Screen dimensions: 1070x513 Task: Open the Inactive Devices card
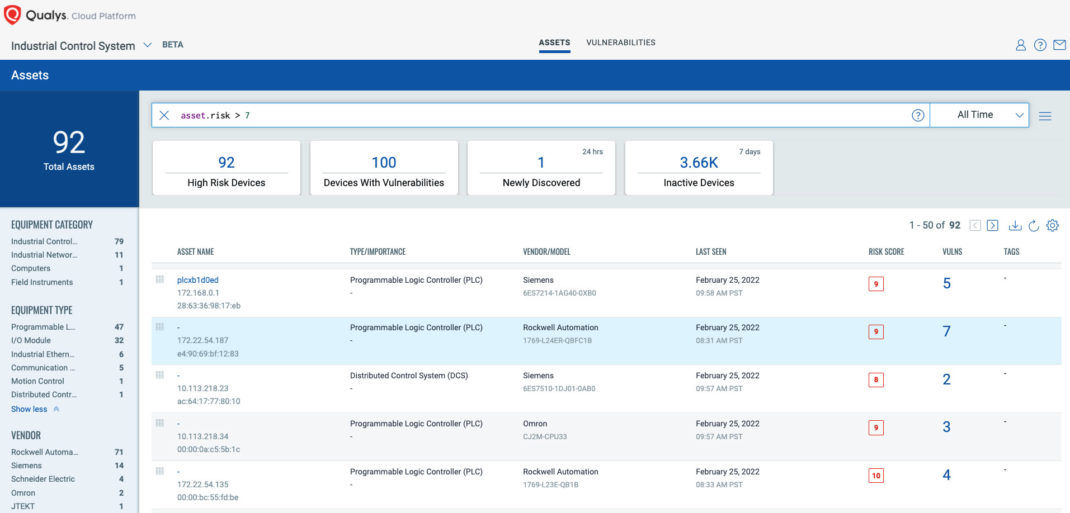(x=699, y=168)
